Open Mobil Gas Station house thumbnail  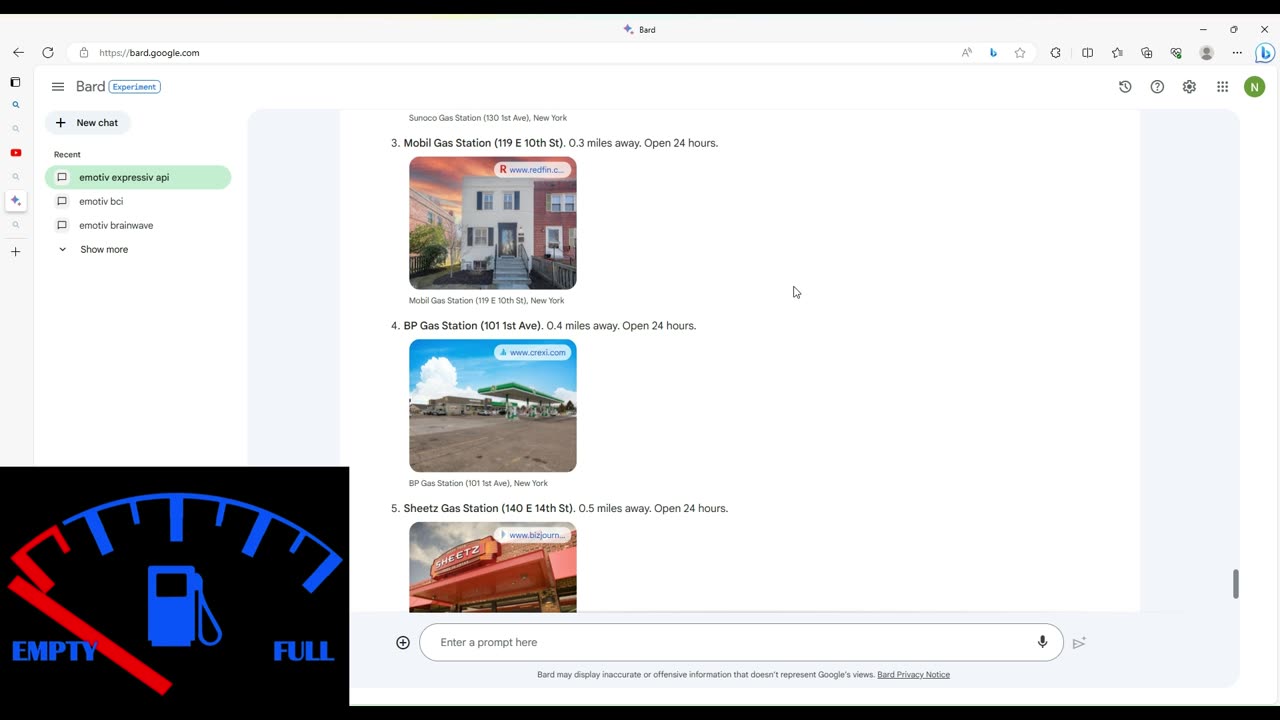tap(492, 223)
